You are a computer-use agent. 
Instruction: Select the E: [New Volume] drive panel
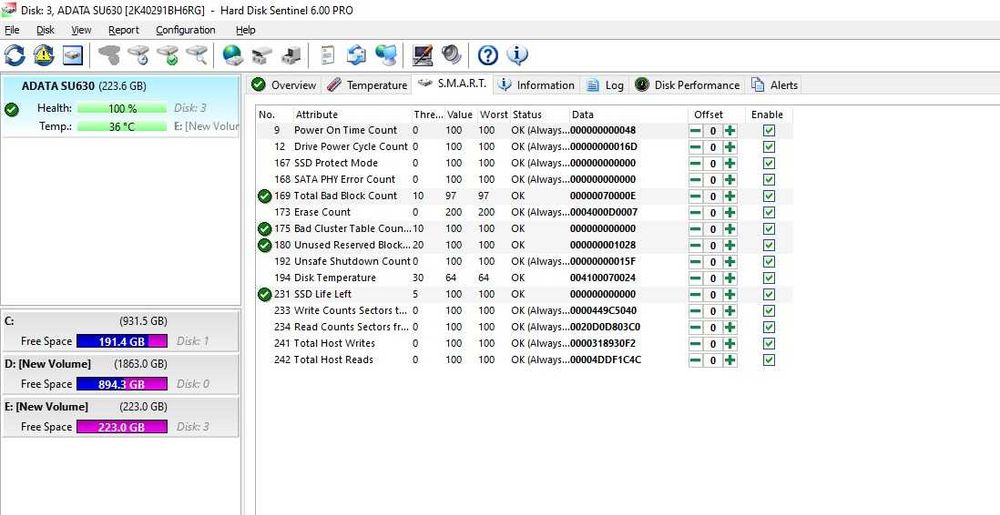(x=121, y=417)
